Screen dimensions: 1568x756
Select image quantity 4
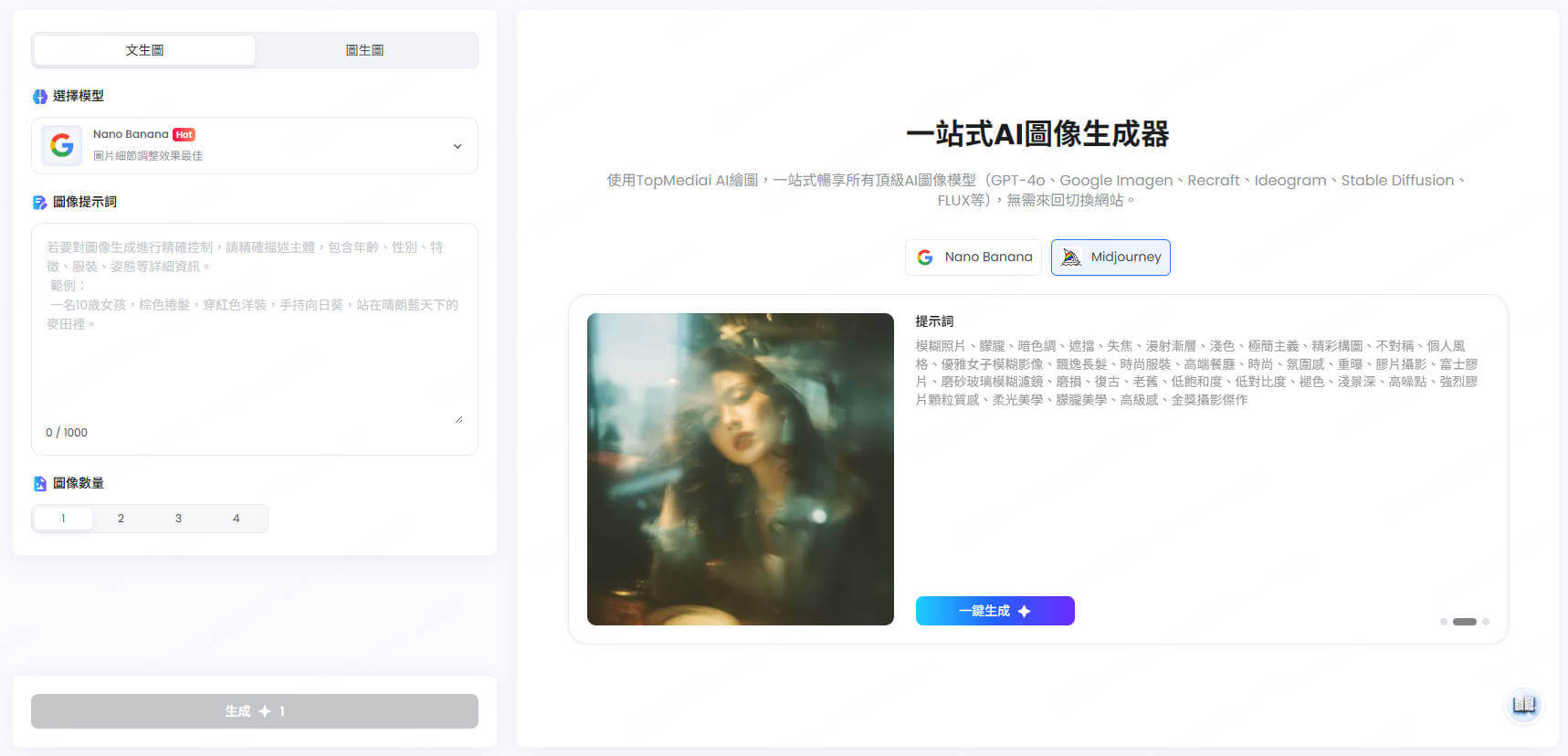point(236,519)
